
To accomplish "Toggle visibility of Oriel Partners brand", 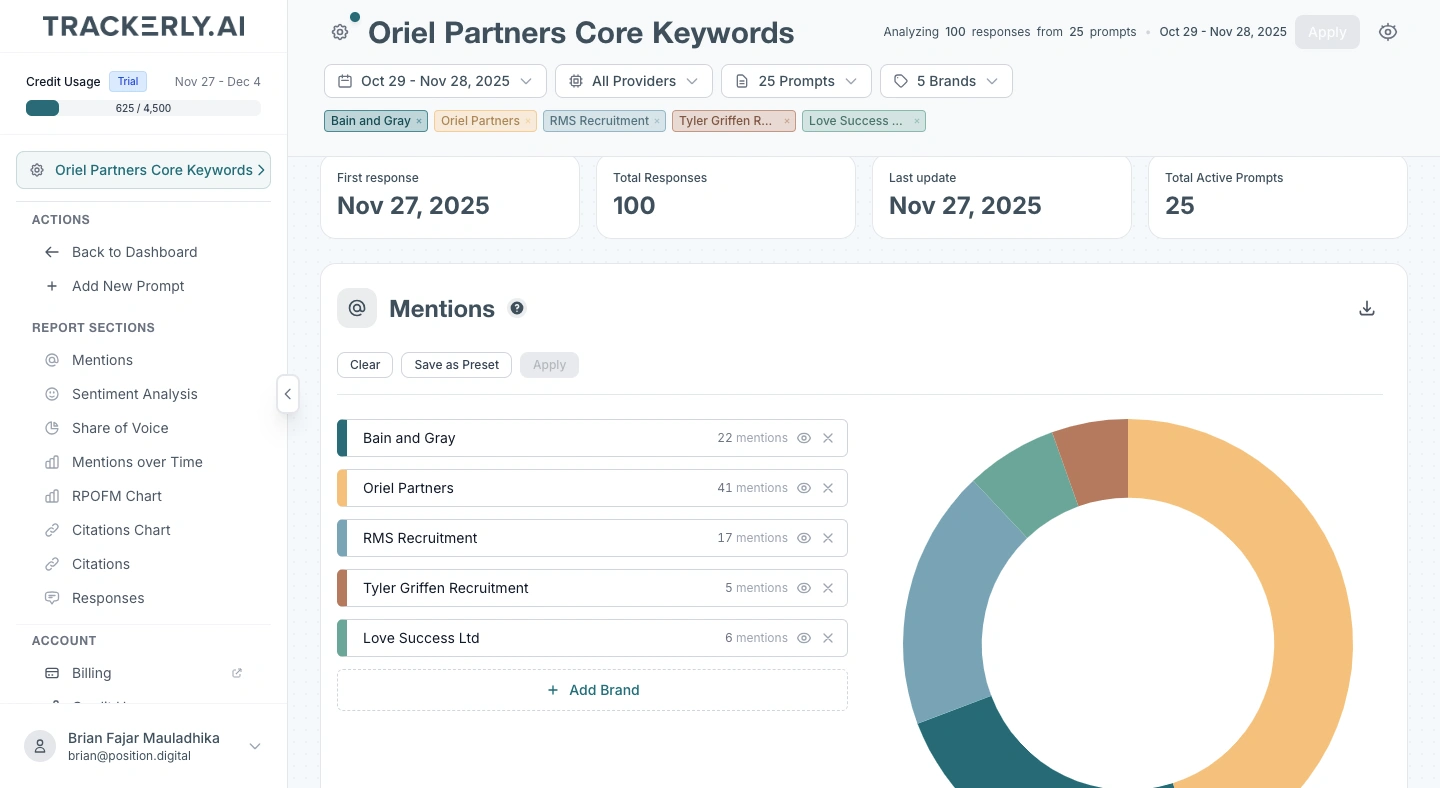I will (803, 488).
